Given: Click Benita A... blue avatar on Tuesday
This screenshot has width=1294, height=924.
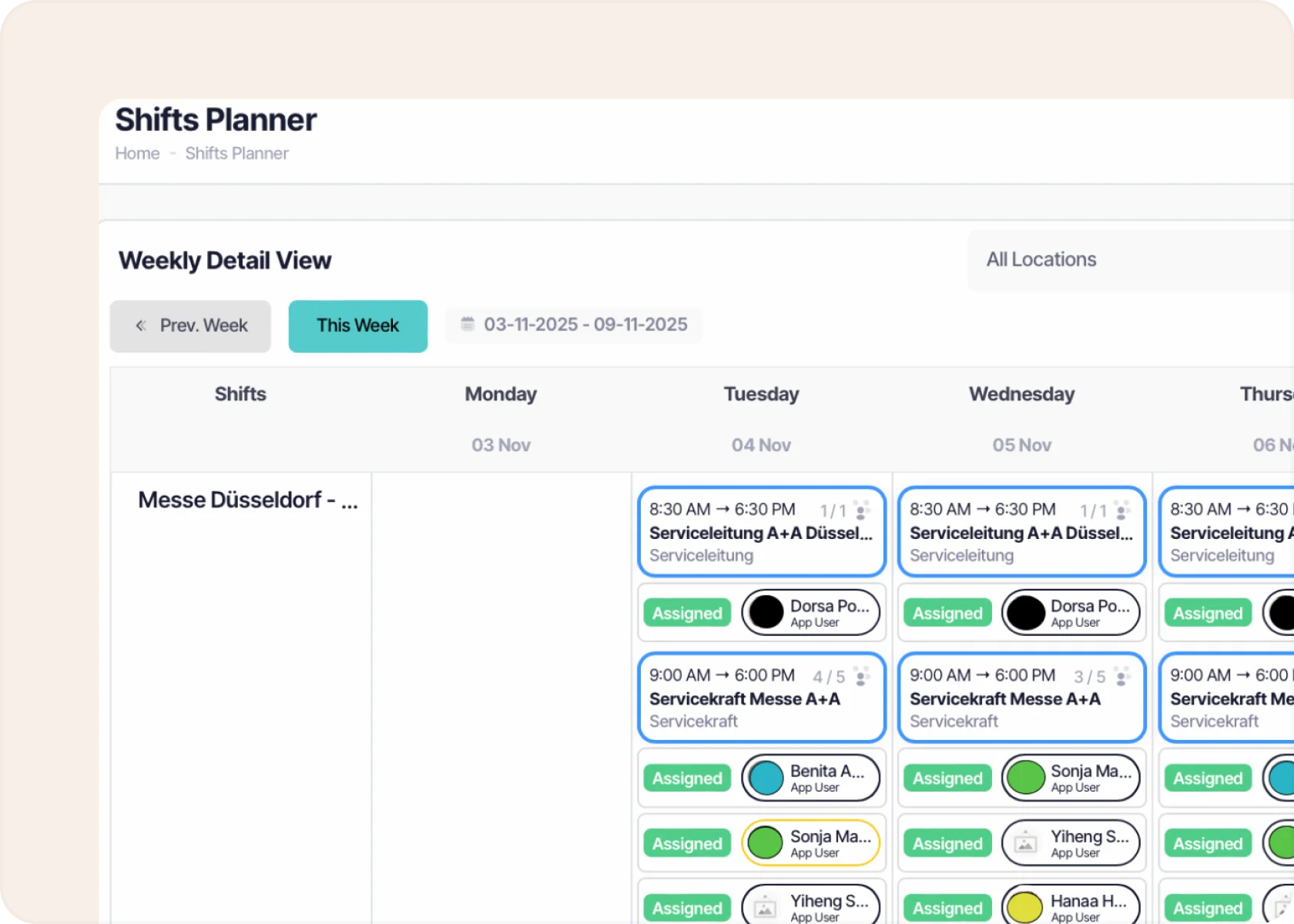Looking at the screenshot, I should 766,778.
